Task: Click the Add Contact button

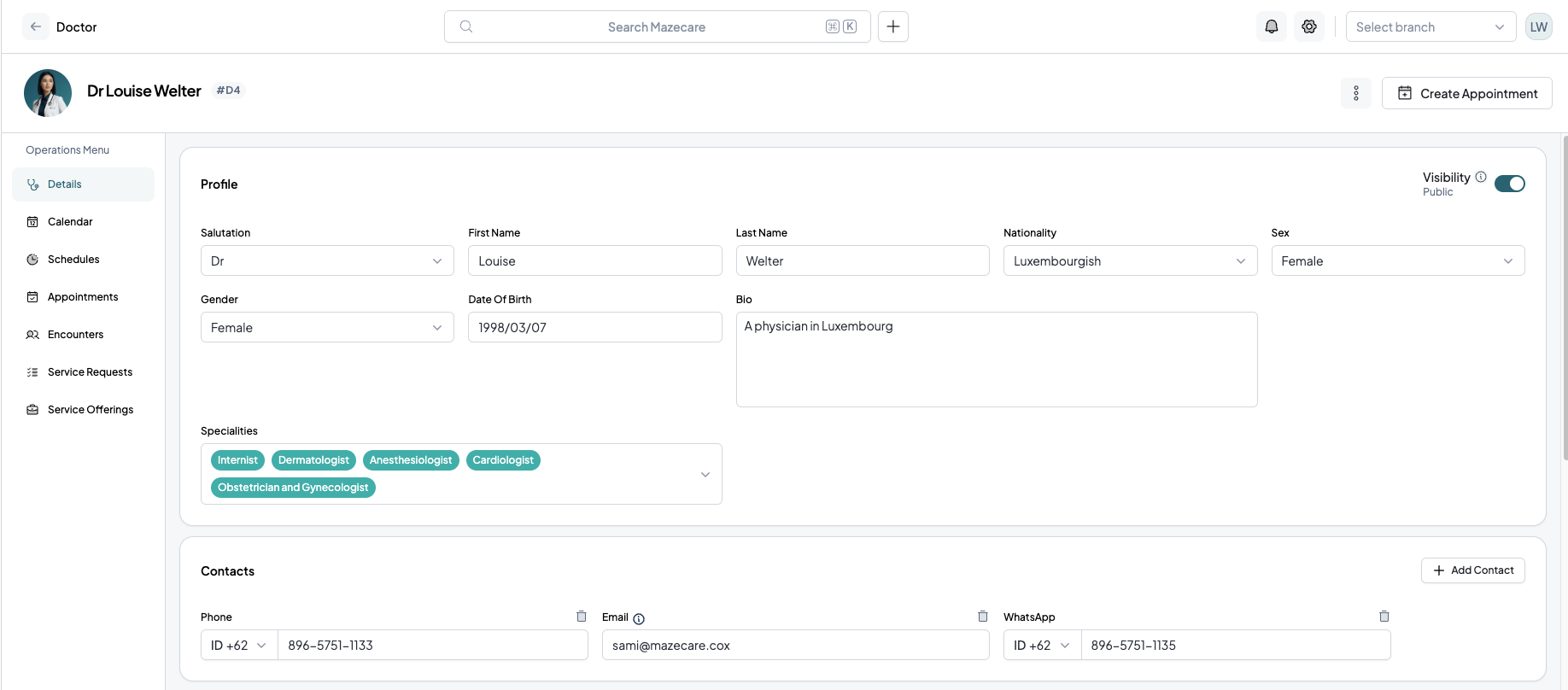Action: tap(1473, 570)
